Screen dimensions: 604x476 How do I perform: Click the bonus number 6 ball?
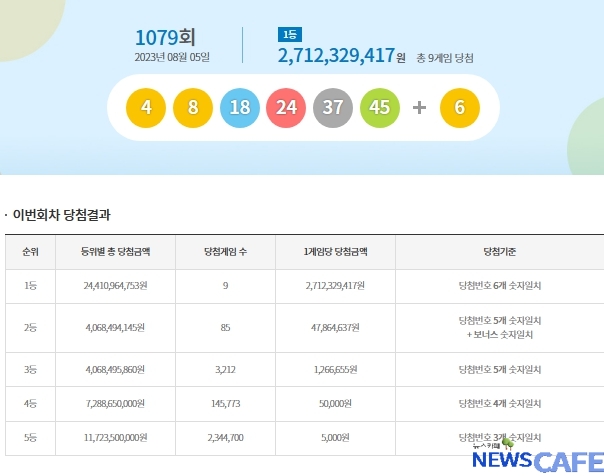click(459, 107)
